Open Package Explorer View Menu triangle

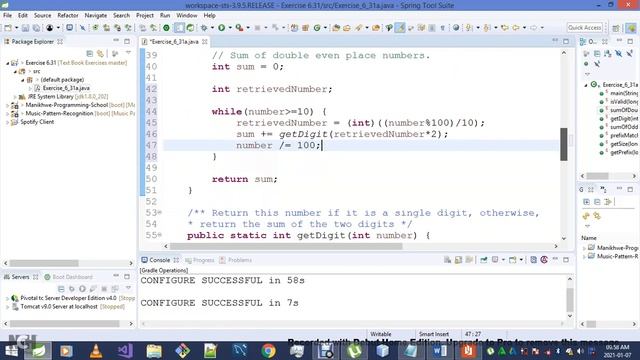point(128,53)
